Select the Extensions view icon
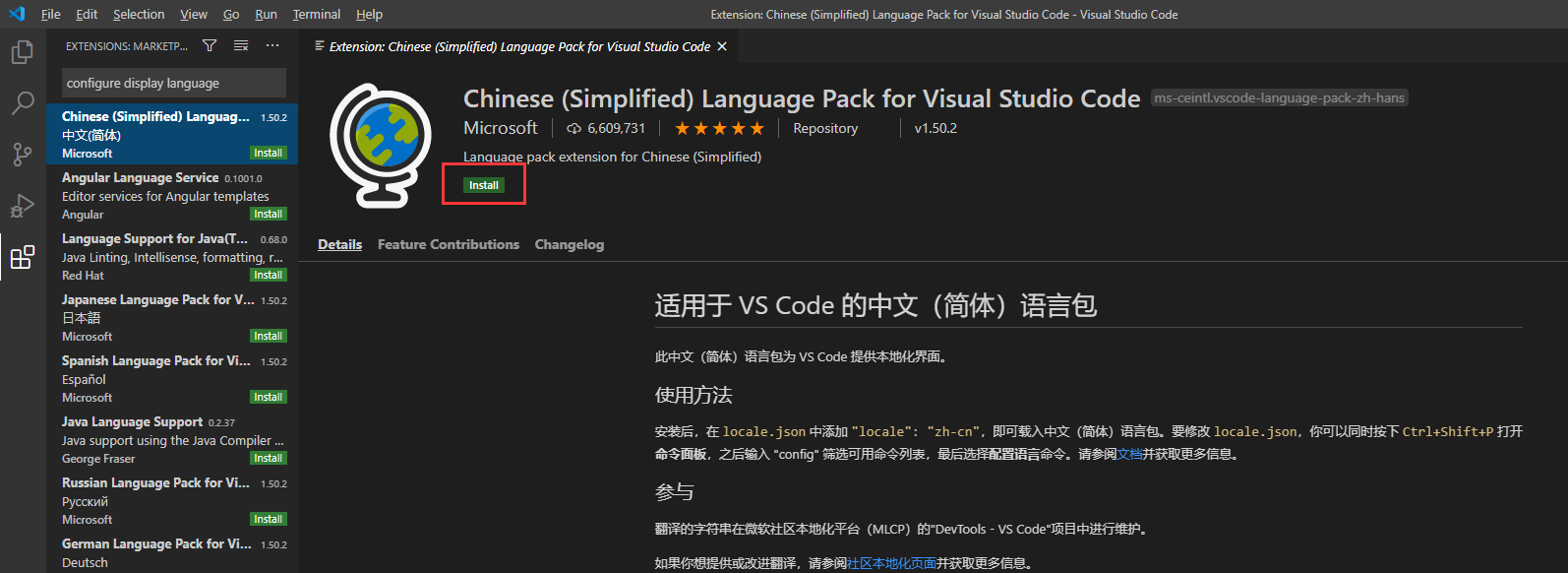This screenshot has height=573, width=1568. [x=22, y=258]
